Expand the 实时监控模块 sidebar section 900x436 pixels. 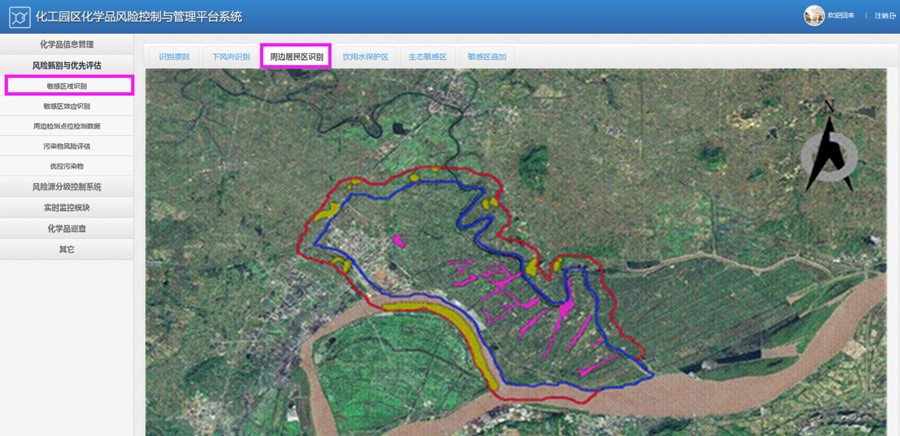pos(67,208)
